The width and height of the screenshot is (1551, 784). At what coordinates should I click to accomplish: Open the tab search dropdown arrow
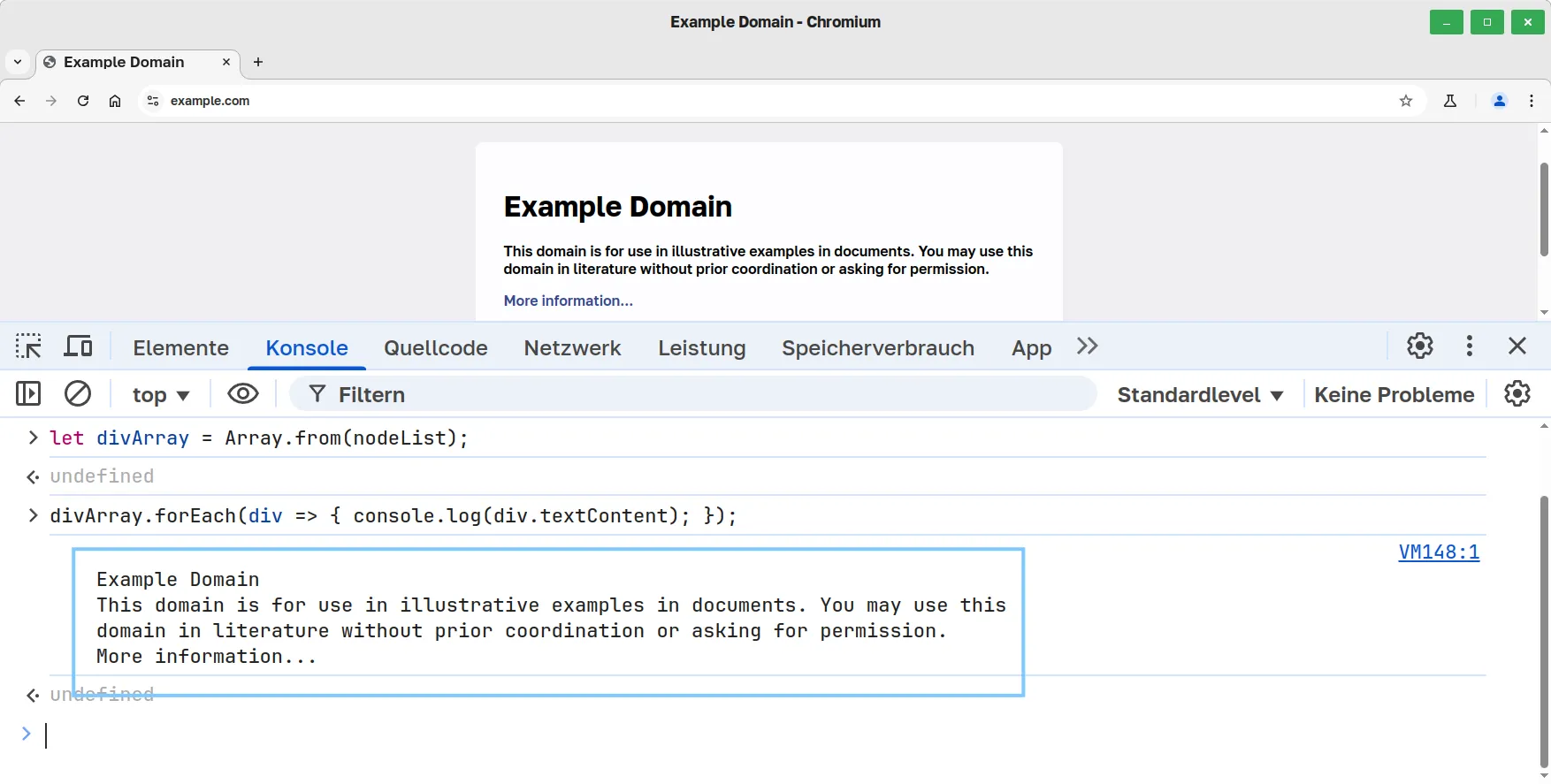click(18, 62)
